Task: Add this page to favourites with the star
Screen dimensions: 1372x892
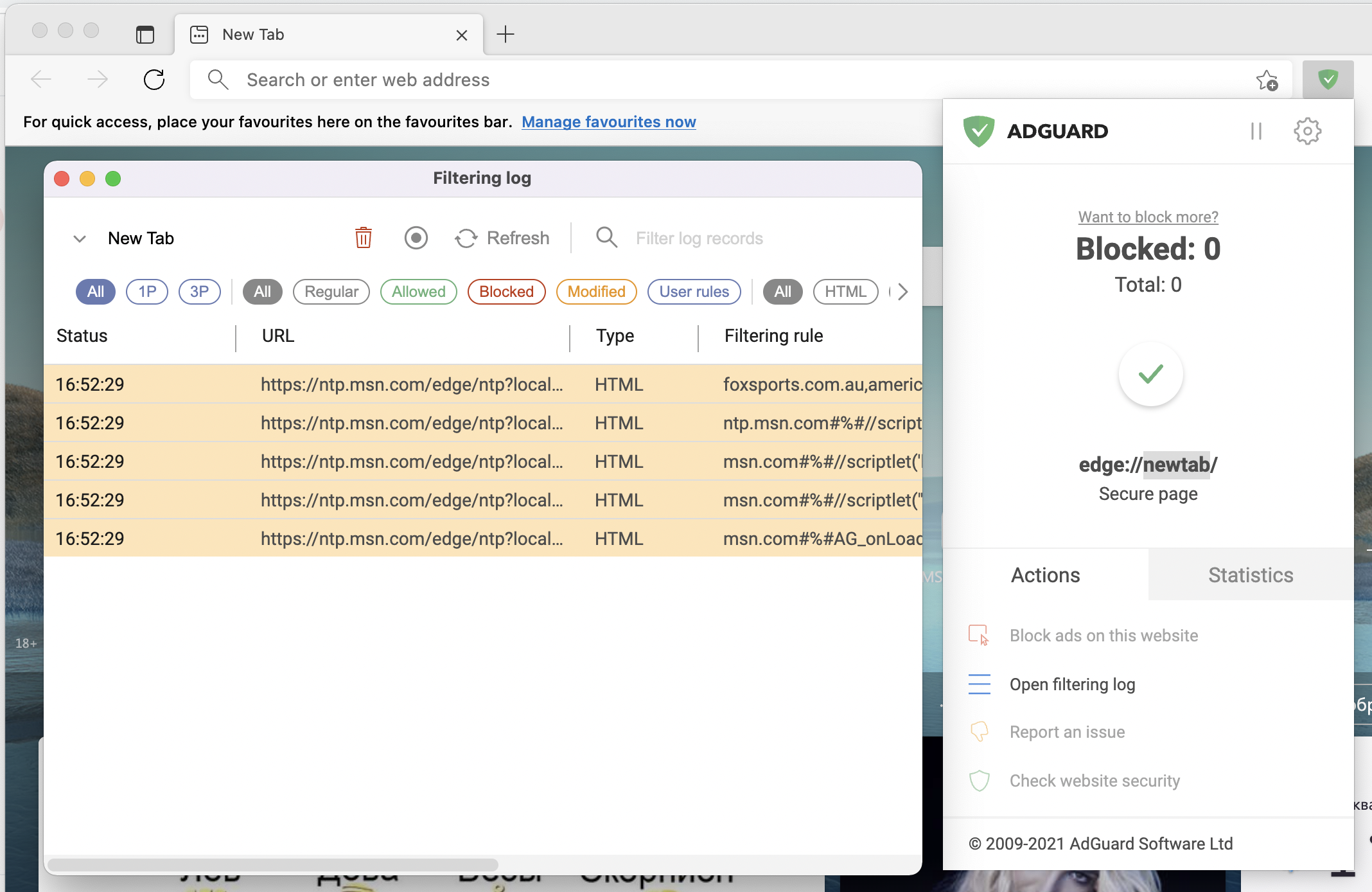Action: 1268,79
